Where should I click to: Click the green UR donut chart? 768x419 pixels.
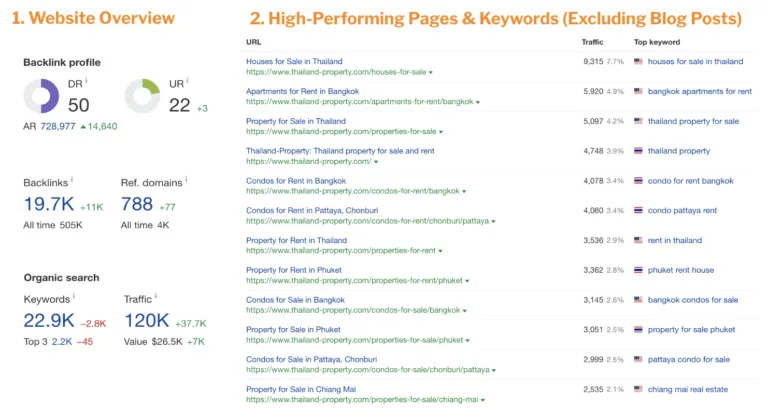coord(142,96)
